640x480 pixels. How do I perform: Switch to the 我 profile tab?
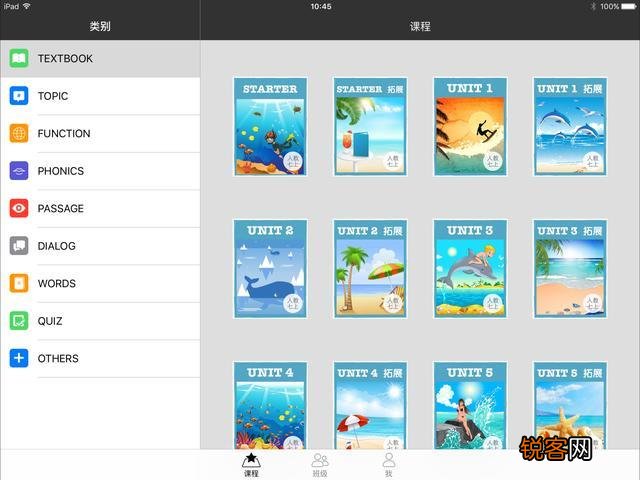[x=389, y=465]
